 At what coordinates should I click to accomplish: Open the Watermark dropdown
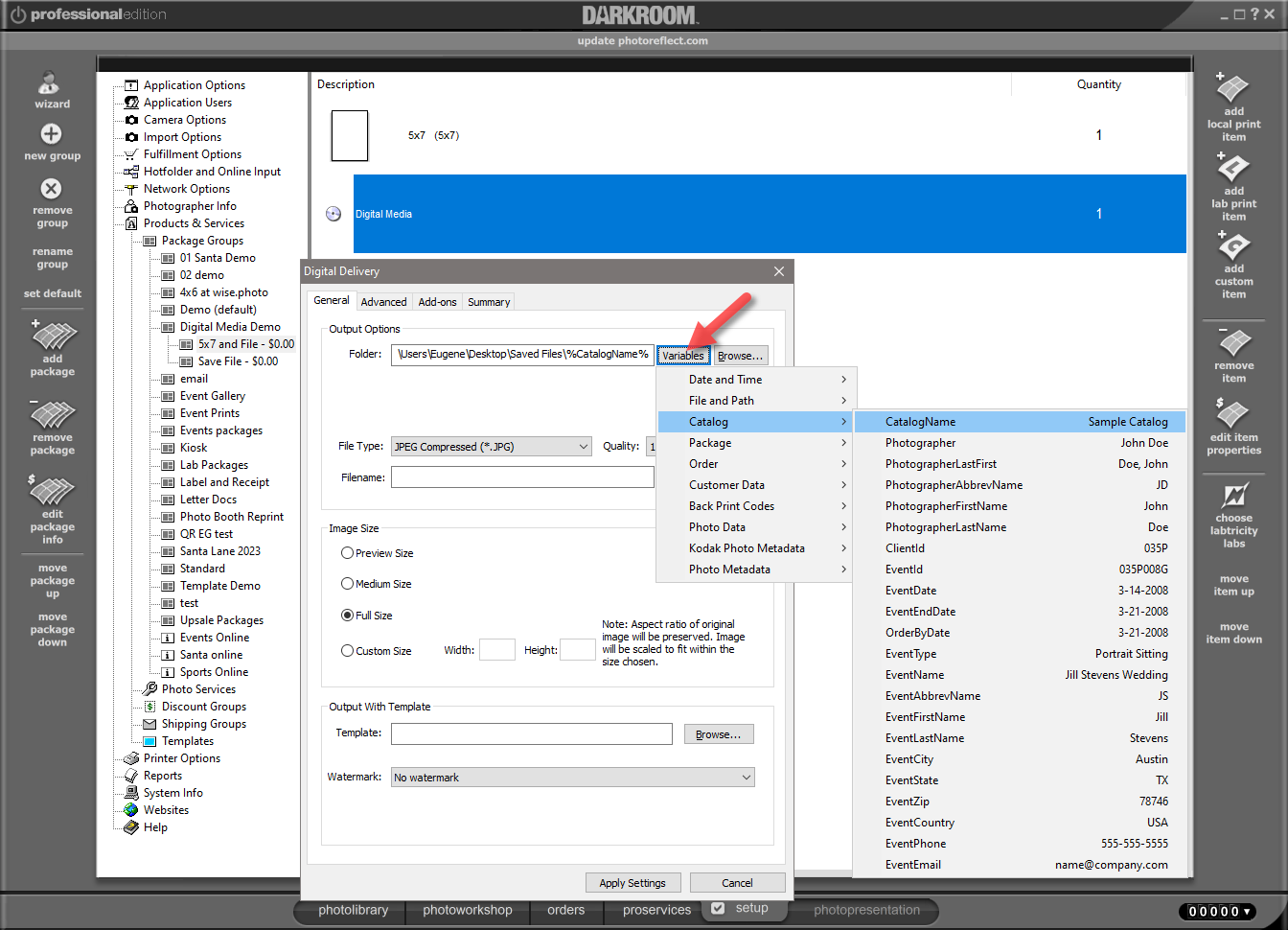point(573,778)
